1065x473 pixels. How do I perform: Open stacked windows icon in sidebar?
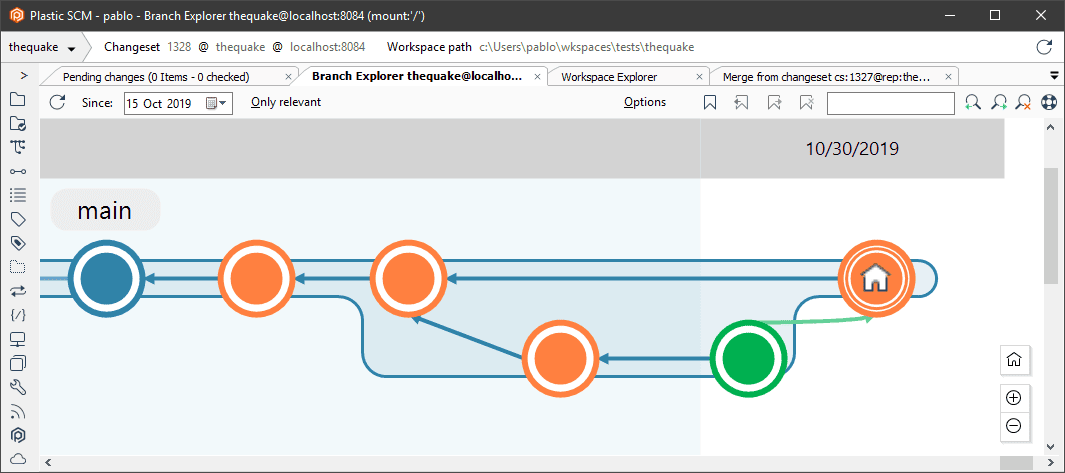click(18, 363)
